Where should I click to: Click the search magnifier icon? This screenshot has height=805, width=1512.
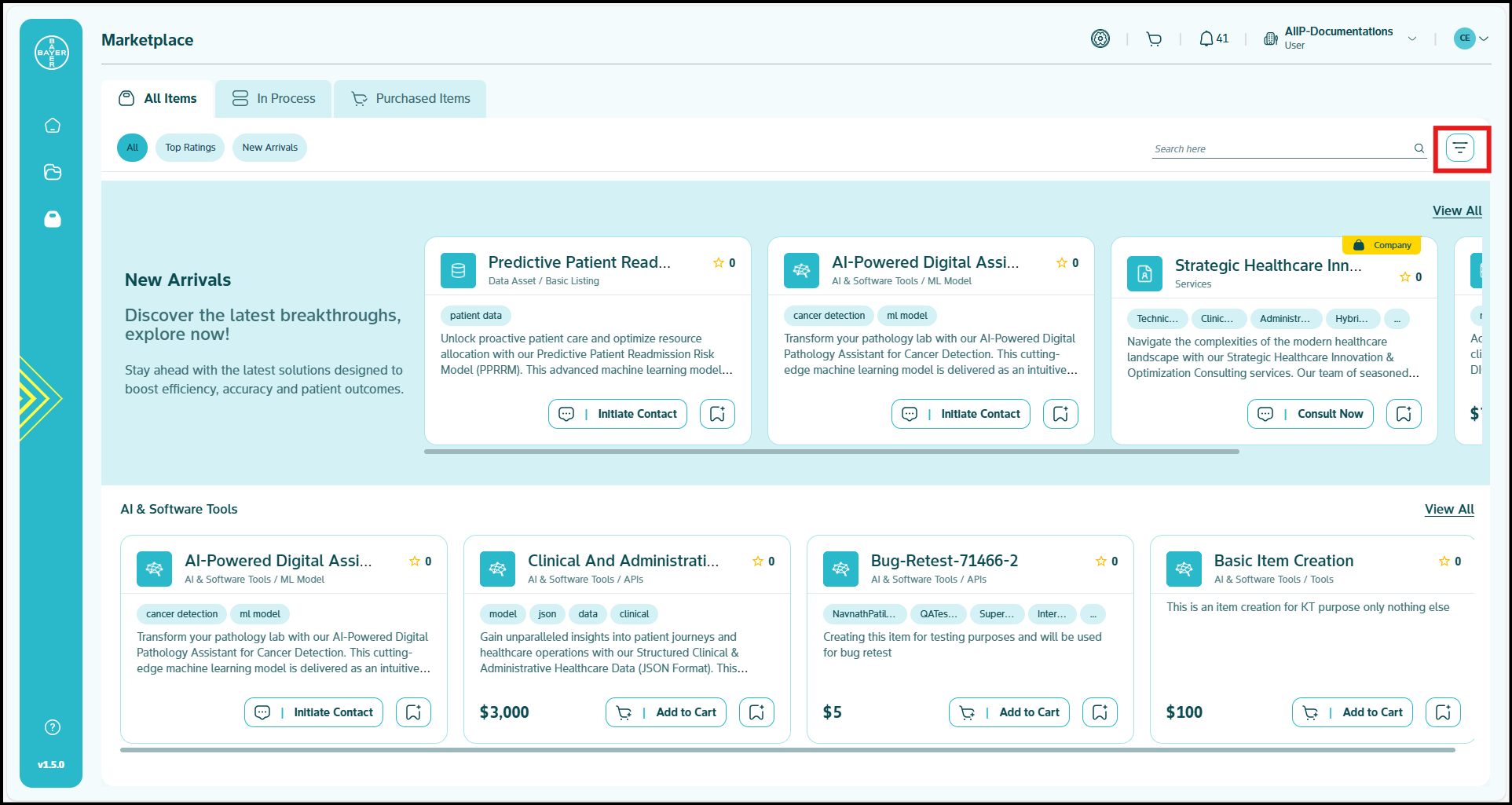pyautogui.click(x=1419, y=148)
